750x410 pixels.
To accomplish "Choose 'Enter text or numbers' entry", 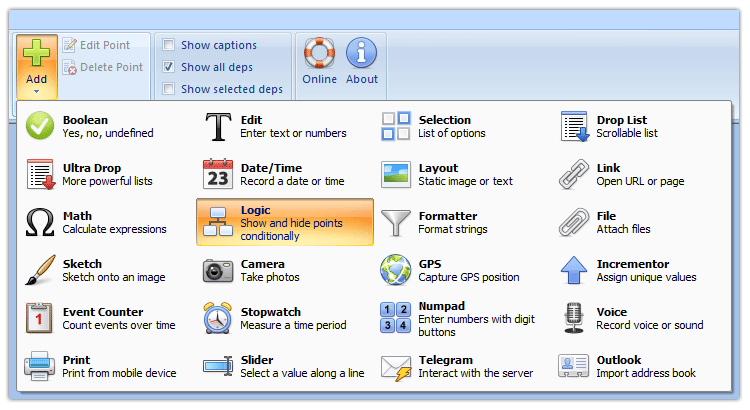I will tap(293, 133).
